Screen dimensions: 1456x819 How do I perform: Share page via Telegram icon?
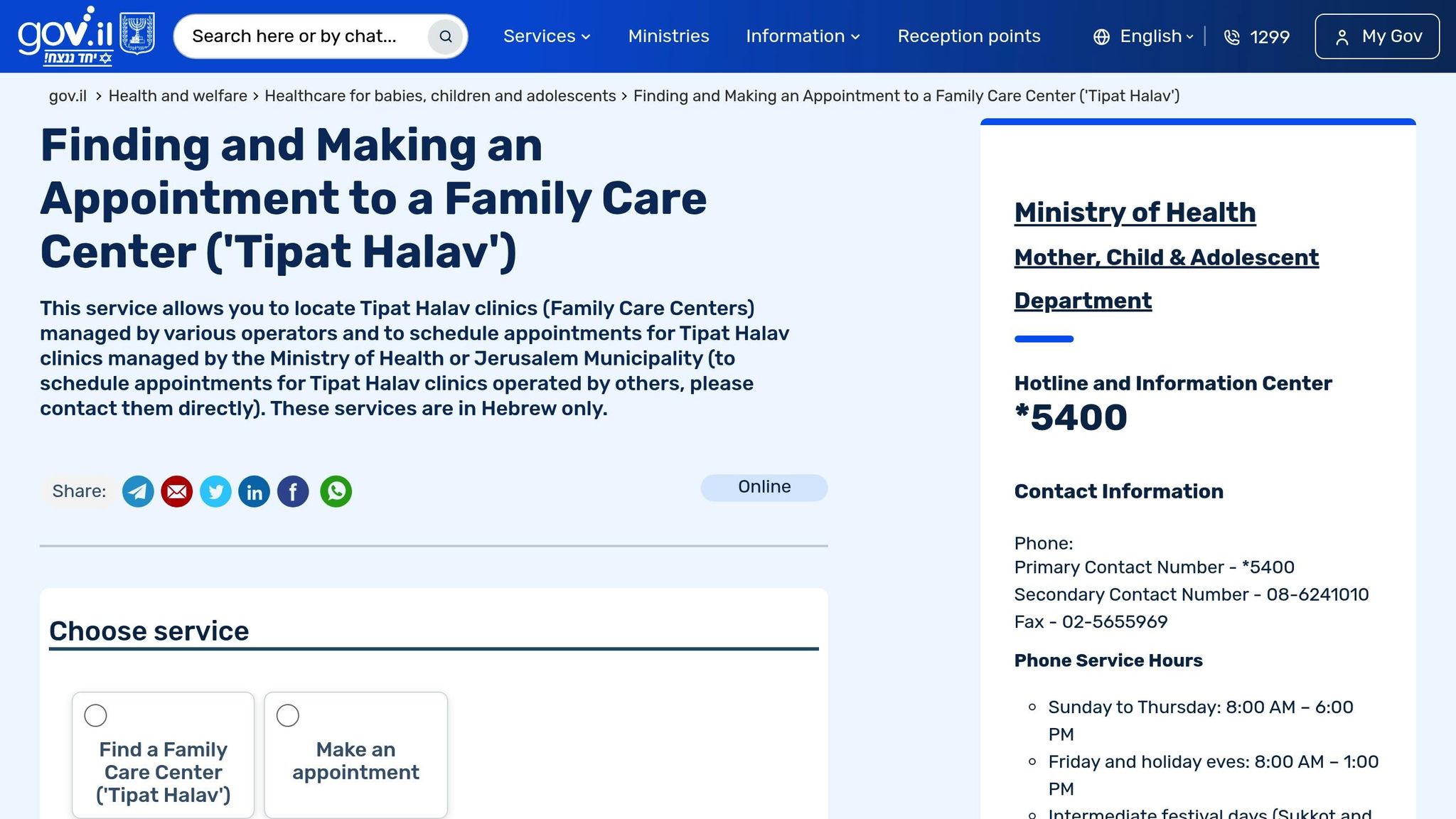pyautogui.click(x=138, y=491)
